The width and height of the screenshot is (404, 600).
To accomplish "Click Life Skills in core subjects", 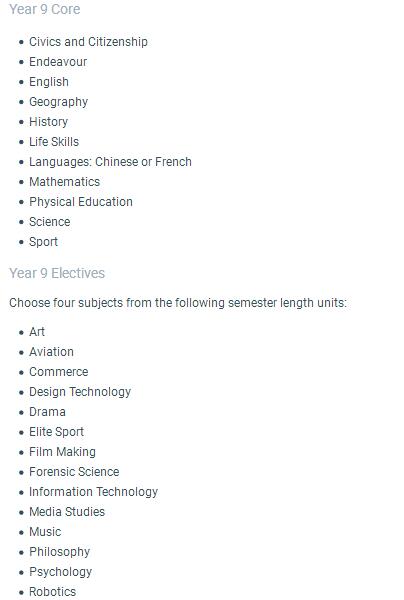I will coord(54,142).
